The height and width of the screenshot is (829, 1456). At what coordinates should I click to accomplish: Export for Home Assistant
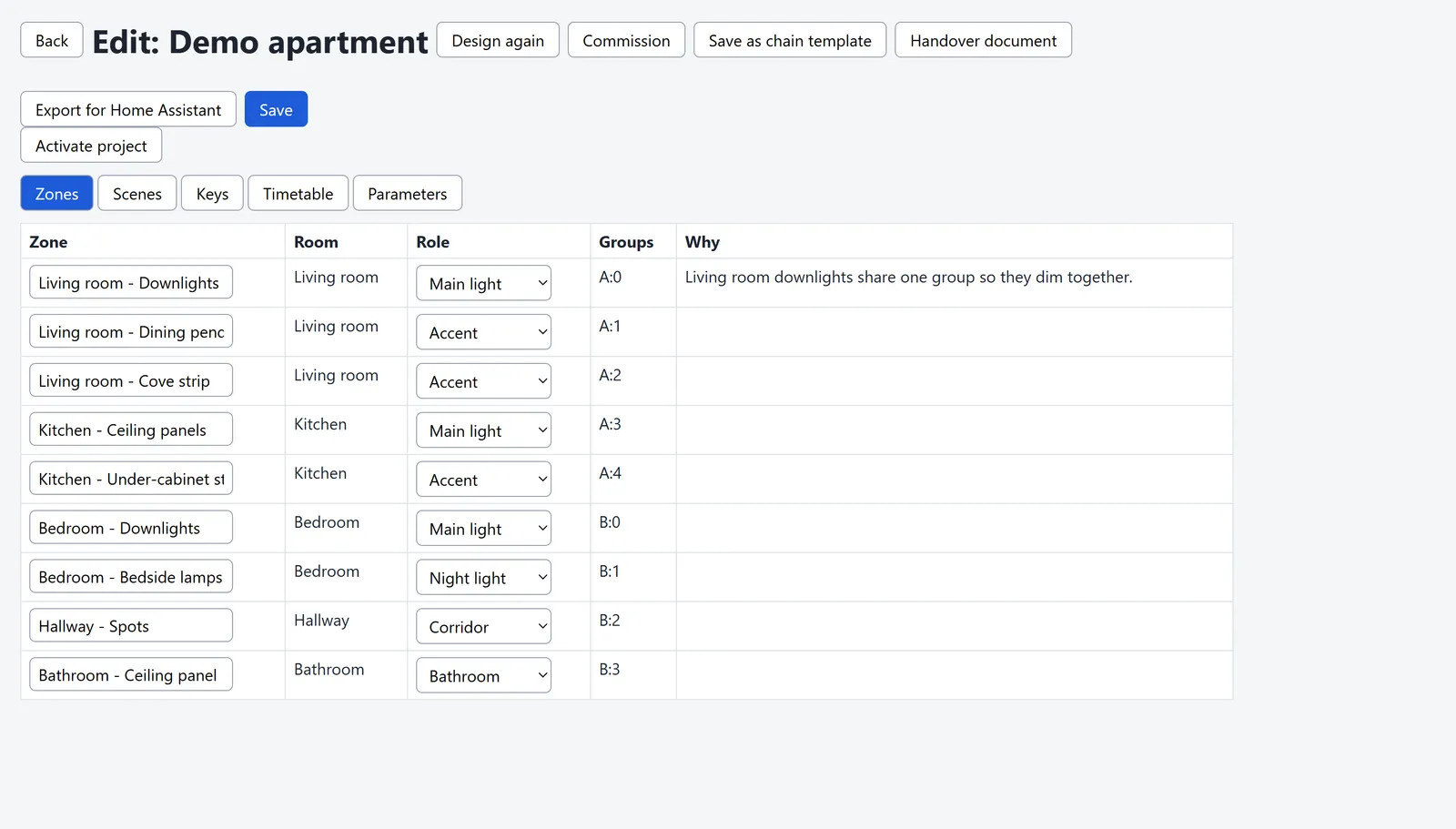128,109
